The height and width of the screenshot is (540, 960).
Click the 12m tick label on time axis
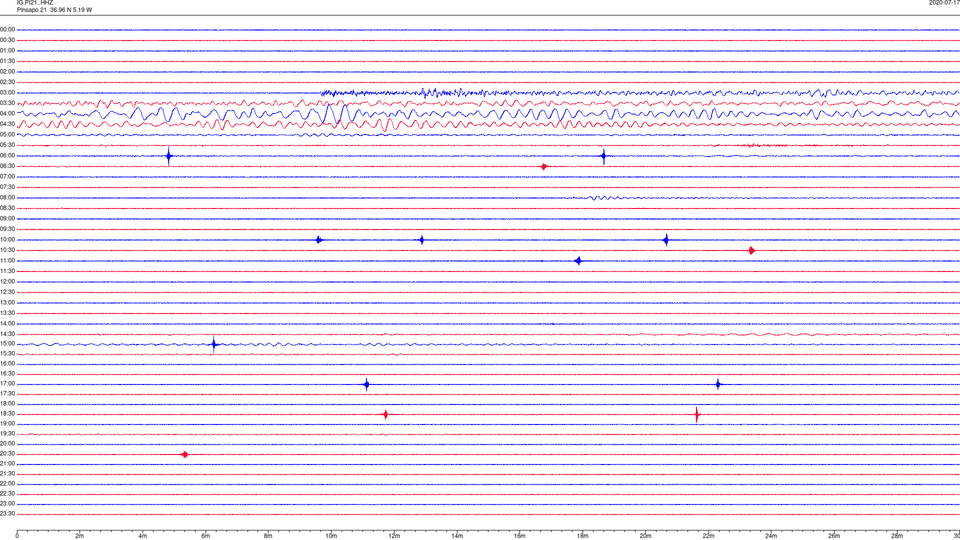pyautogui.click(x=394, y=536)
